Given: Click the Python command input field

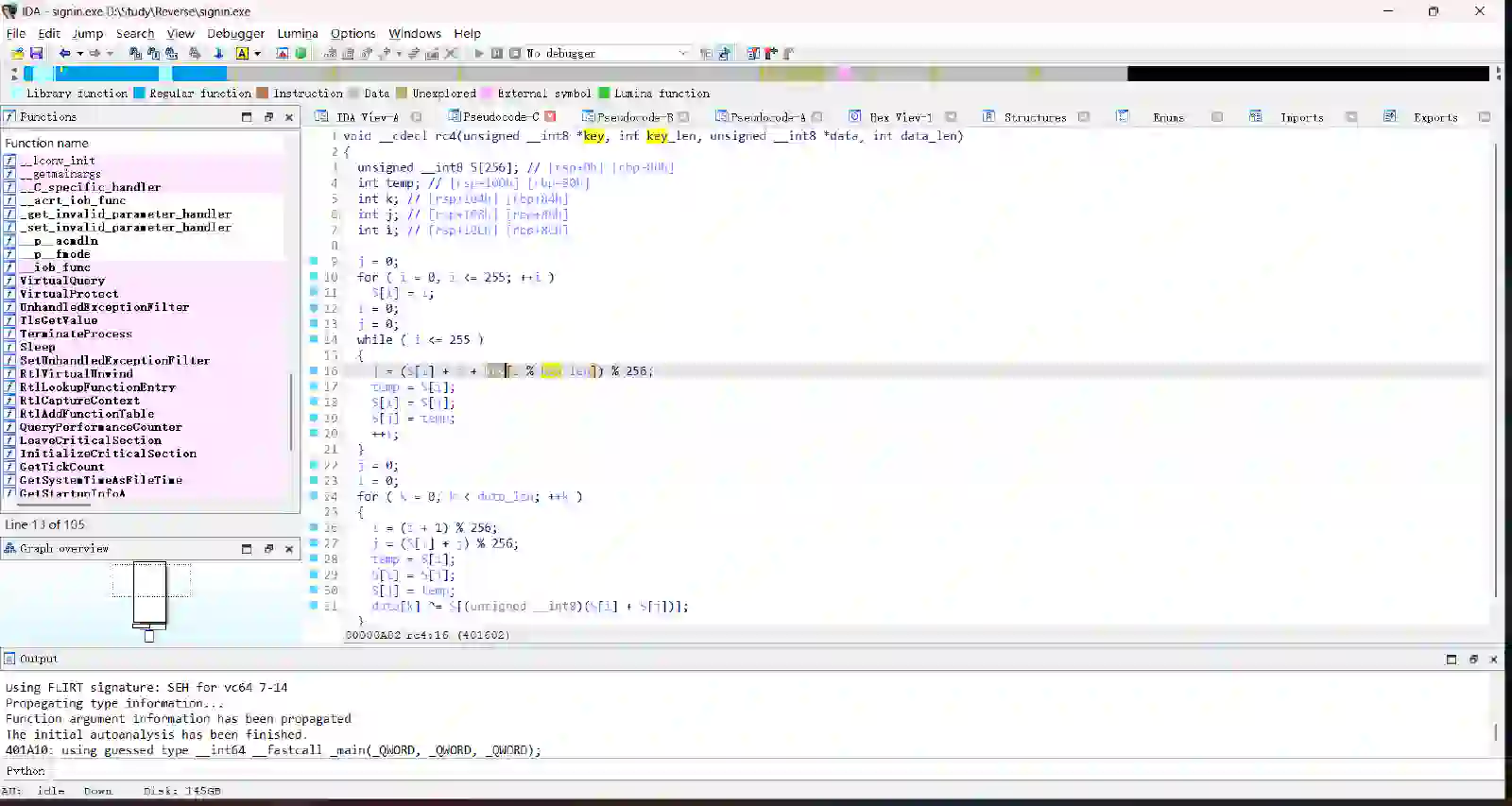Looking at the screenshot, I should tap(756, 771).
